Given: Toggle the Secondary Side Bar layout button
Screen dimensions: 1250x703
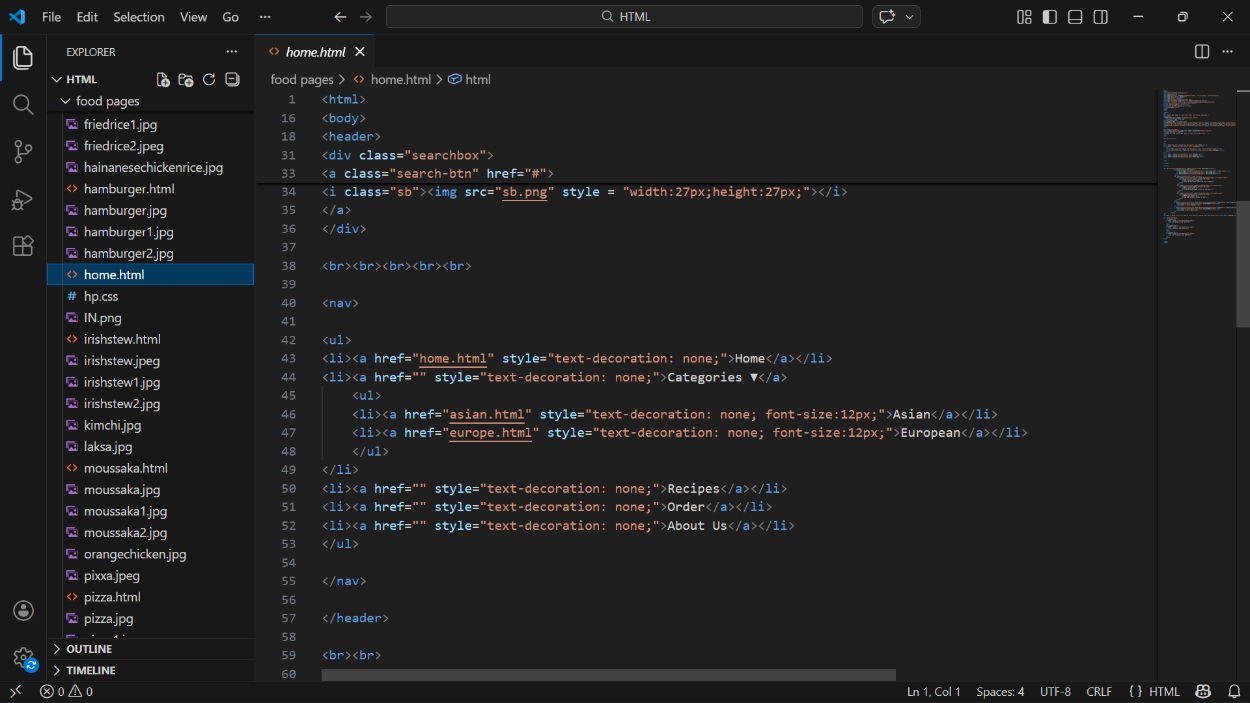Looking at the screenshot, I should tap(1101, 17).
